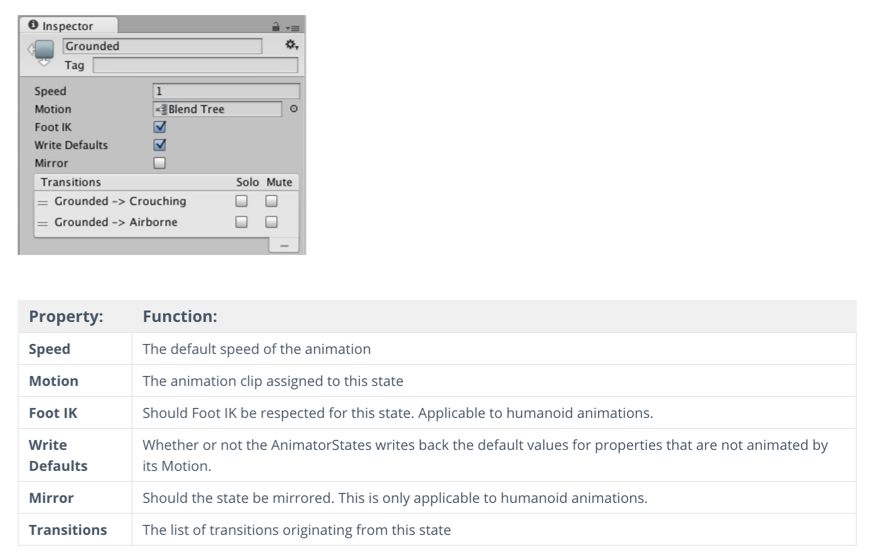Click the Tag input field
This screenshot has width=869, height=556.
(195, 65)
